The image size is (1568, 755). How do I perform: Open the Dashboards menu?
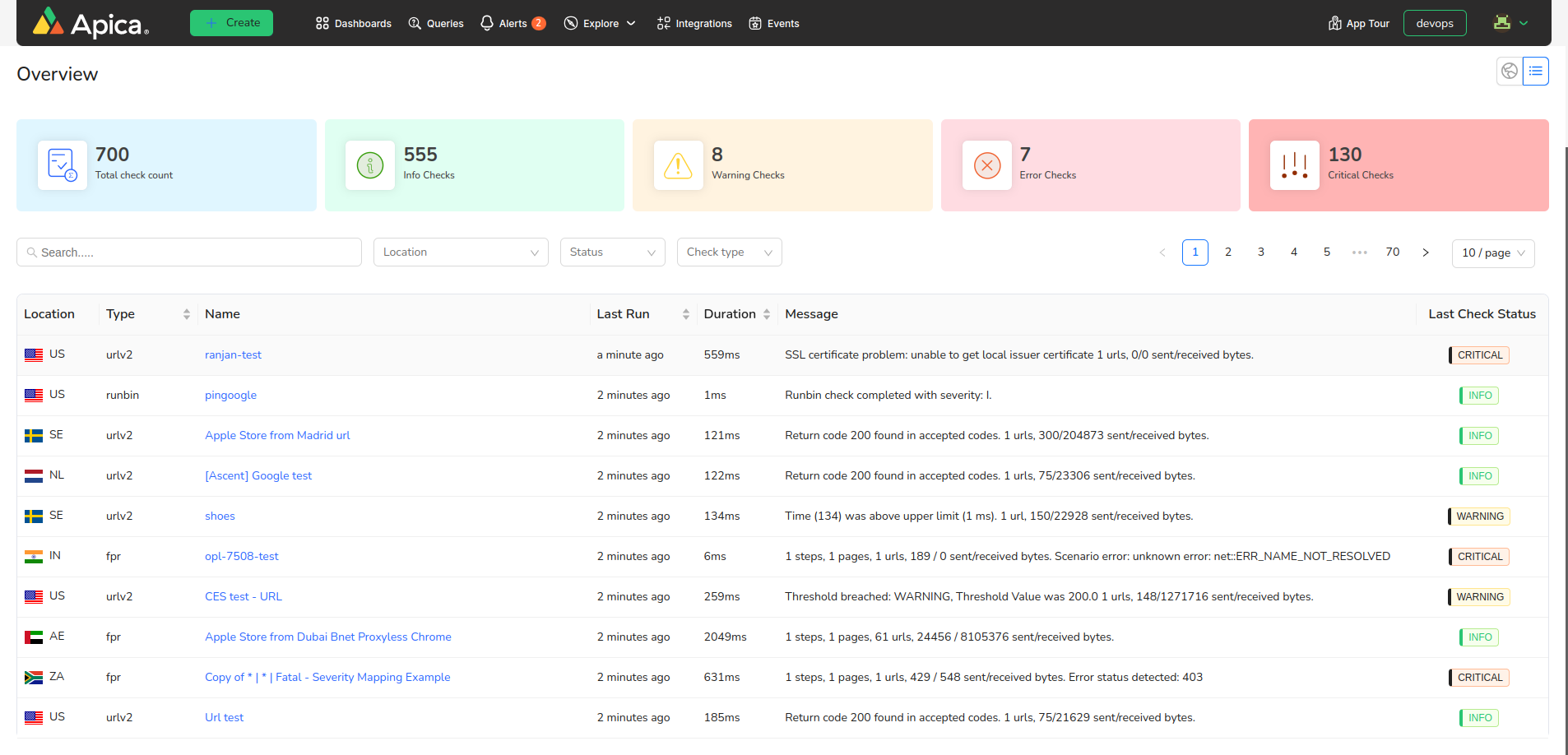[x=354, y=24]
